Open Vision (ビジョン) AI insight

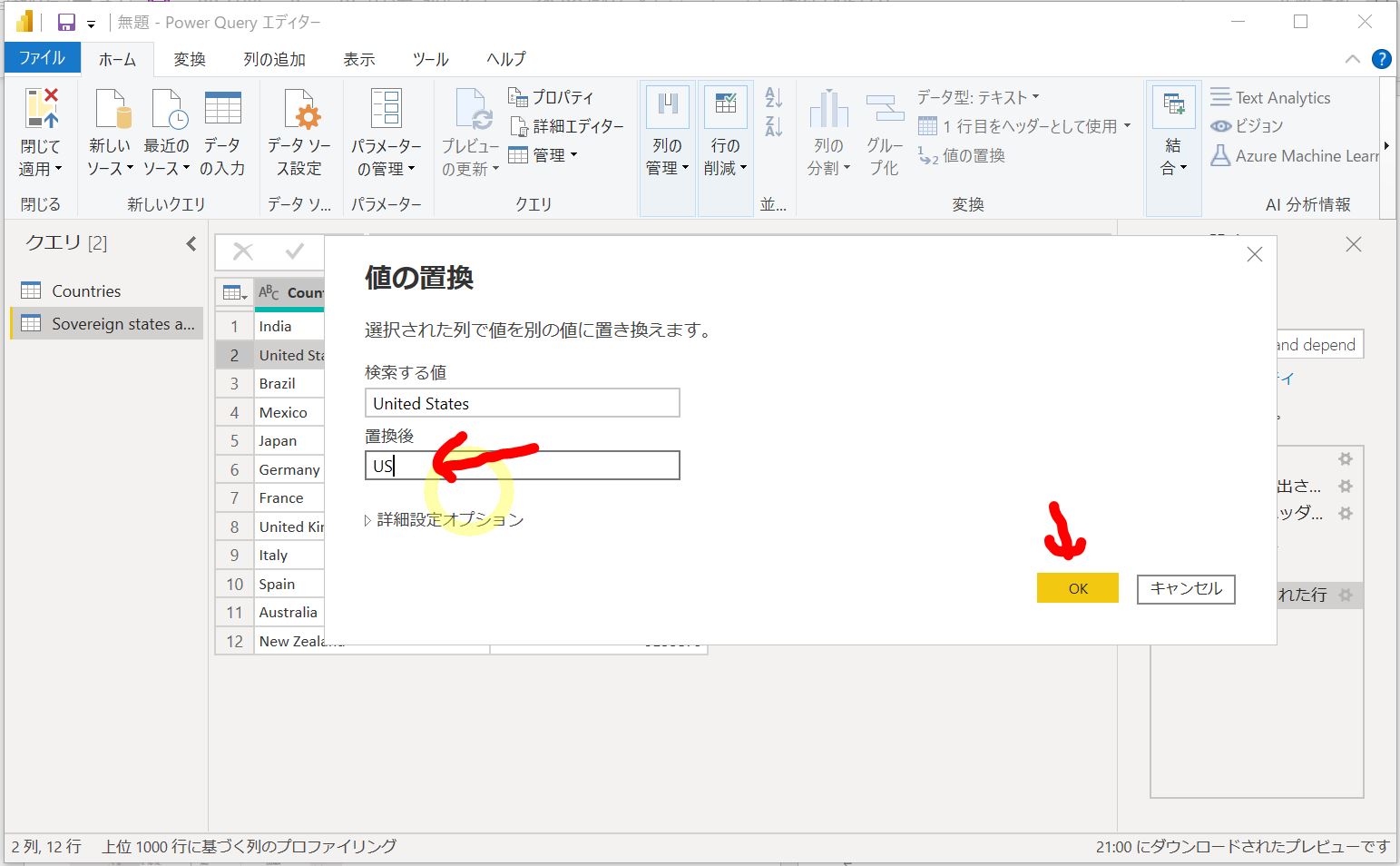pyautogui.click(x=1247, y=126)
